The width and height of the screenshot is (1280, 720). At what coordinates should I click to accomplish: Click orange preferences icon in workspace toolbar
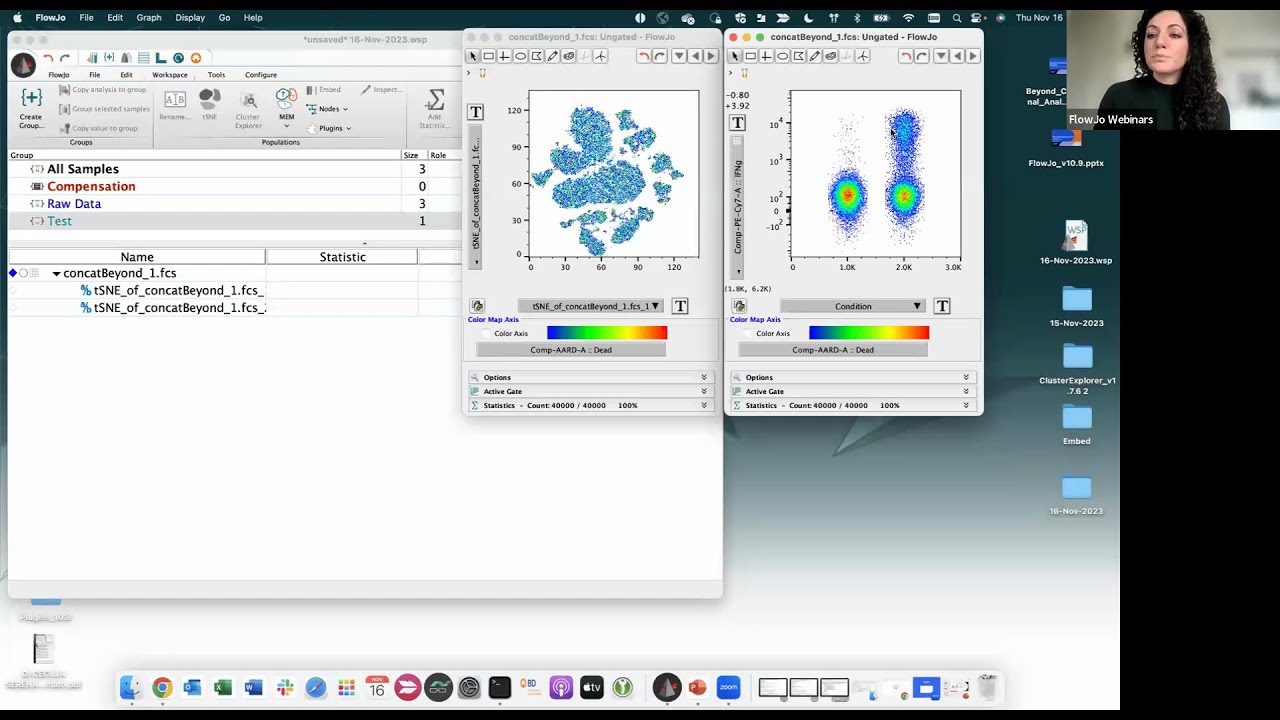196,58
